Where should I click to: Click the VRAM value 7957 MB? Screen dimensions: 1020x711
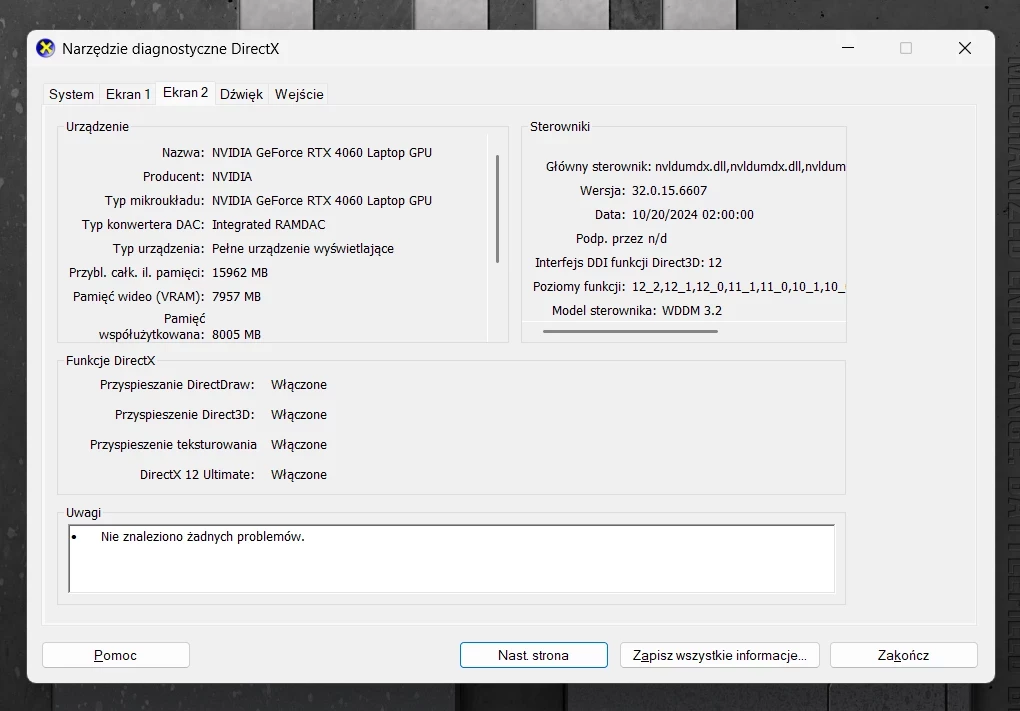pos(236,297)
